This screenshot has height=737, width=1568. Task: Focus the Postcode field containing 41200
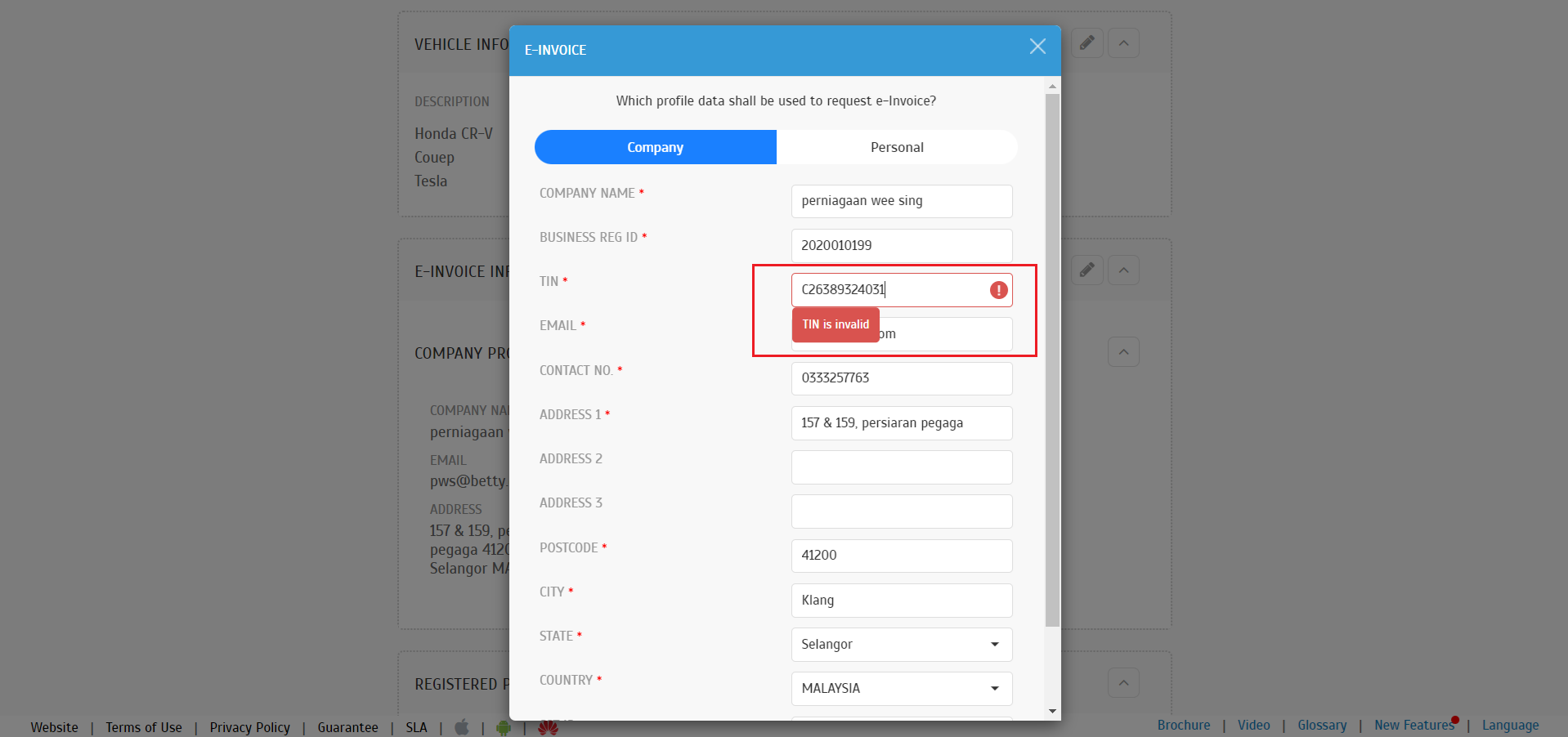click(x=901, y=556)
